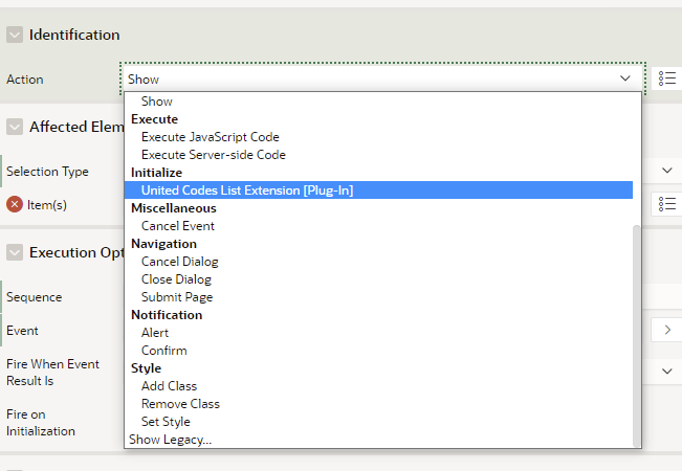Click the Action property label

pyautogui.click(x=25, y=80)
